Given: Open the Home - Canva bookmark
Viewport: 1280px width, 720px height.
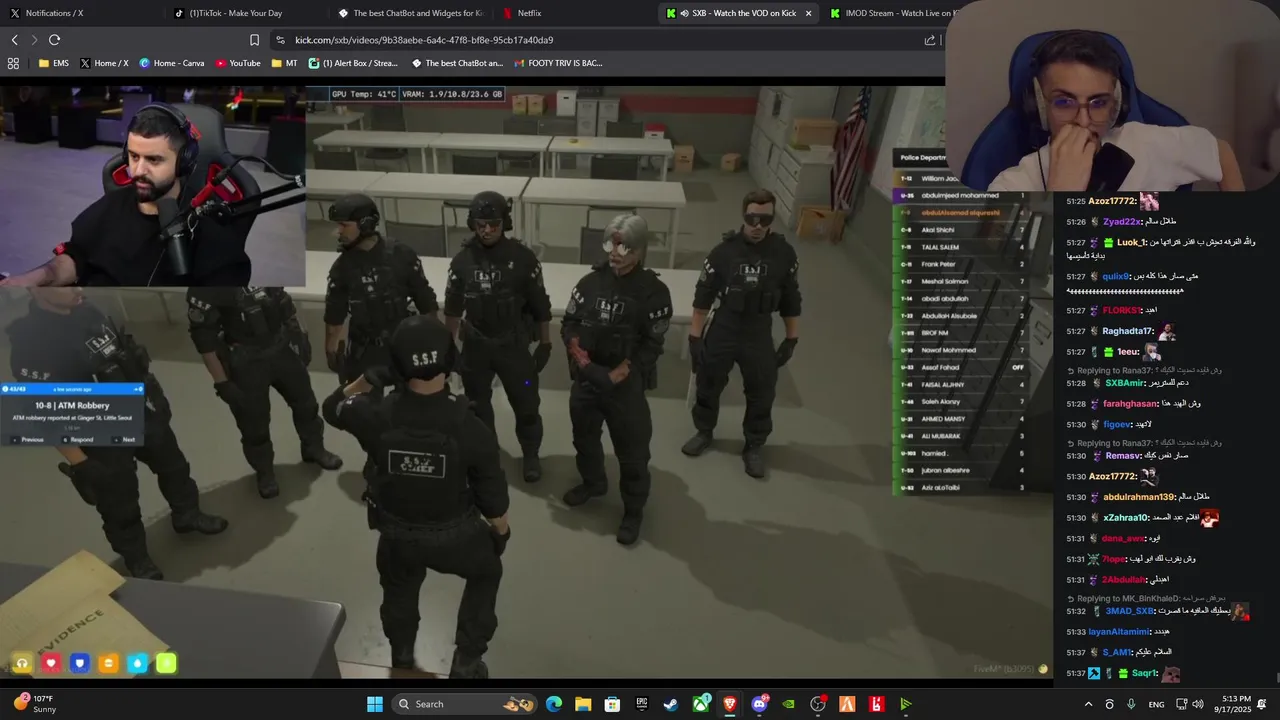Looking at the screenshot, I should tap(172, 63).
